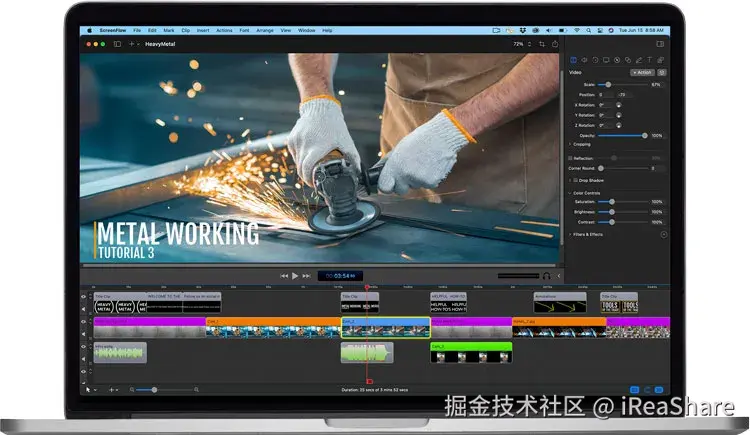
Task: Toggle visibility eye of top title track
Action: coord(84,297)
